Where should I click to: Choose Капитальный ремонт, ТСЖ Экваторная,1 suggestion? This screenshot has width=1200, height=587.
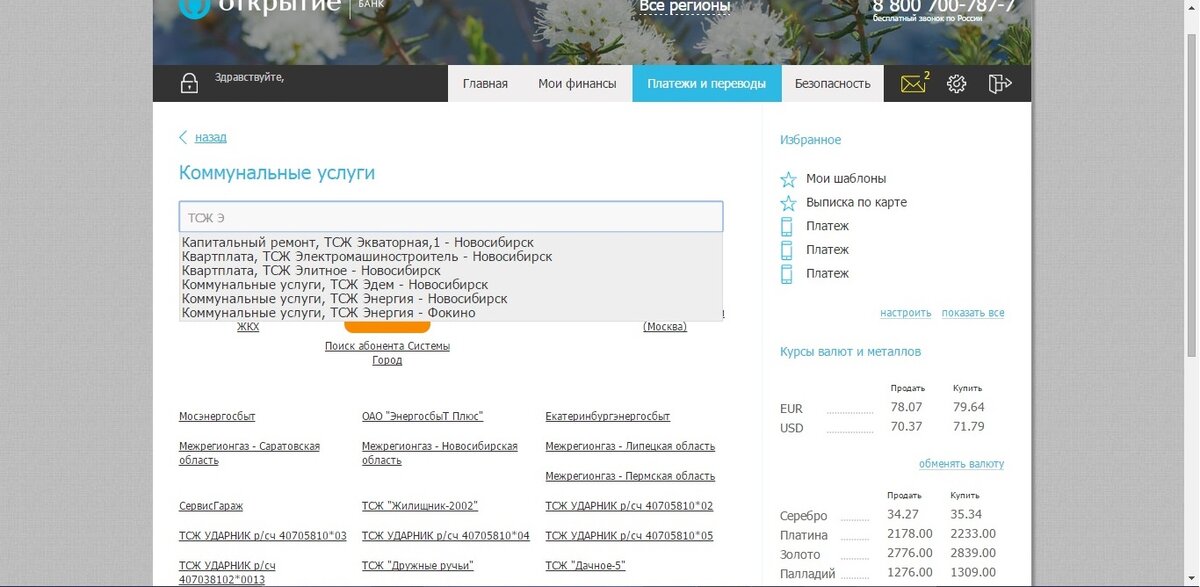(x=451, y=243)
